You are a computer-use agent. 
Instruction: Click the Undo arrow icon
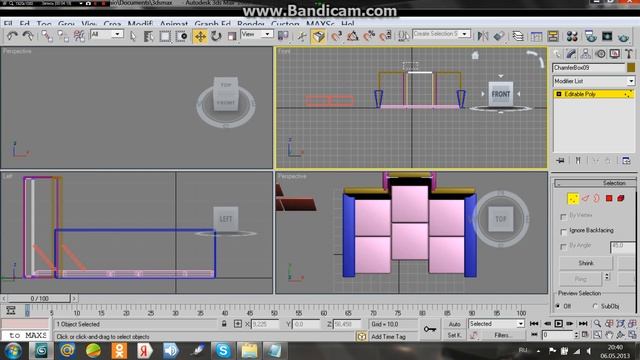coord(12,36)
